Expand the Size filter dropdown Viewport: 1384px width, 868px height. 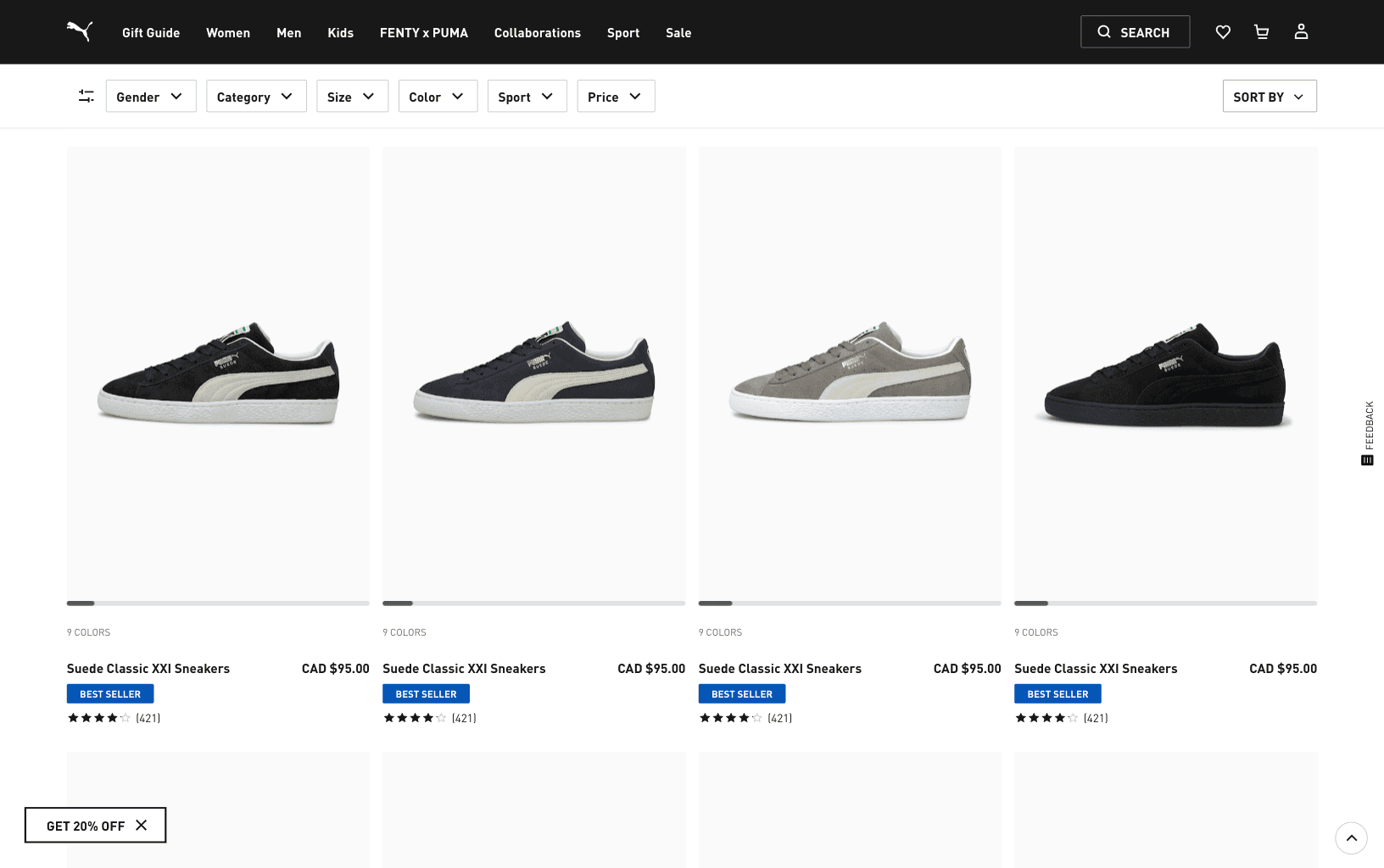(352, 97)
